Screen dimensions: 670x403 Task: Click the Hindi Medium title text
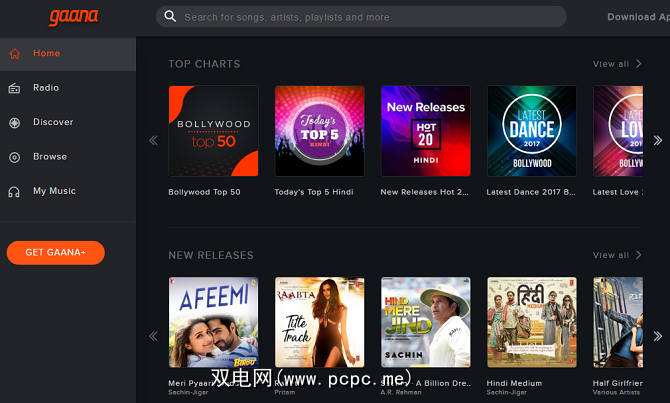pos(514,383)
